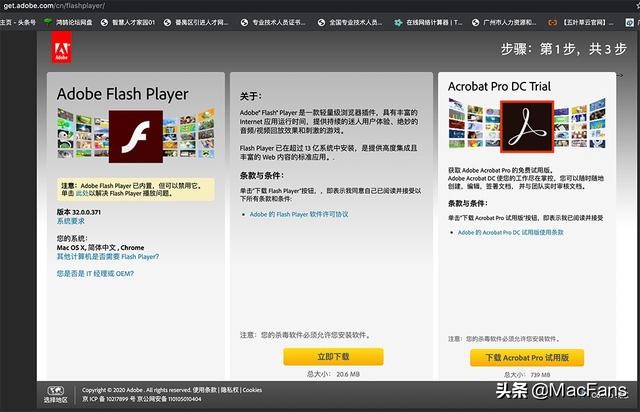Click the Acrobat Pro DC Trial heading
This screenshot has width=640, height=412.
click(499, 87)
